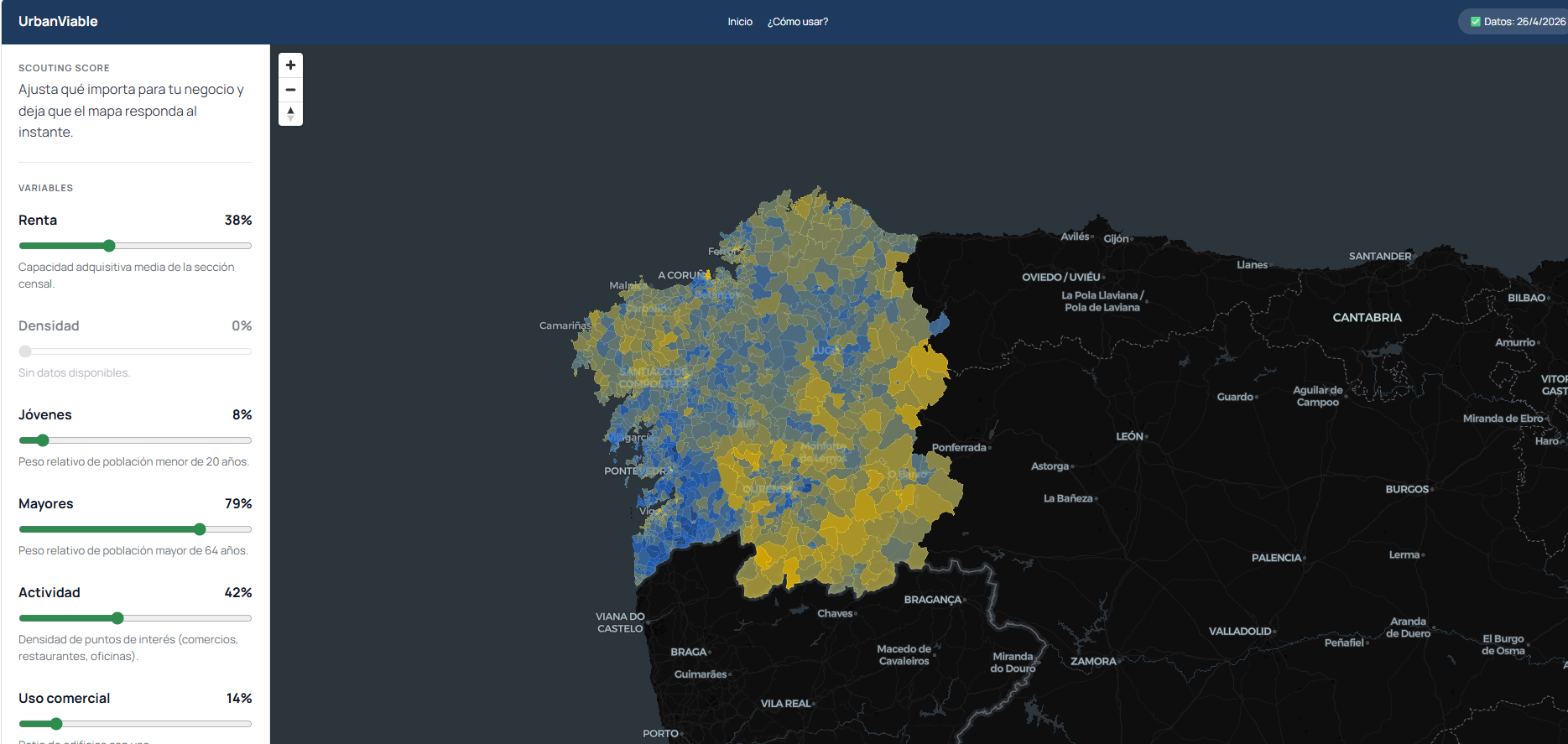
Task: Click the BILBAO label on map
Action: point(1526,298)
